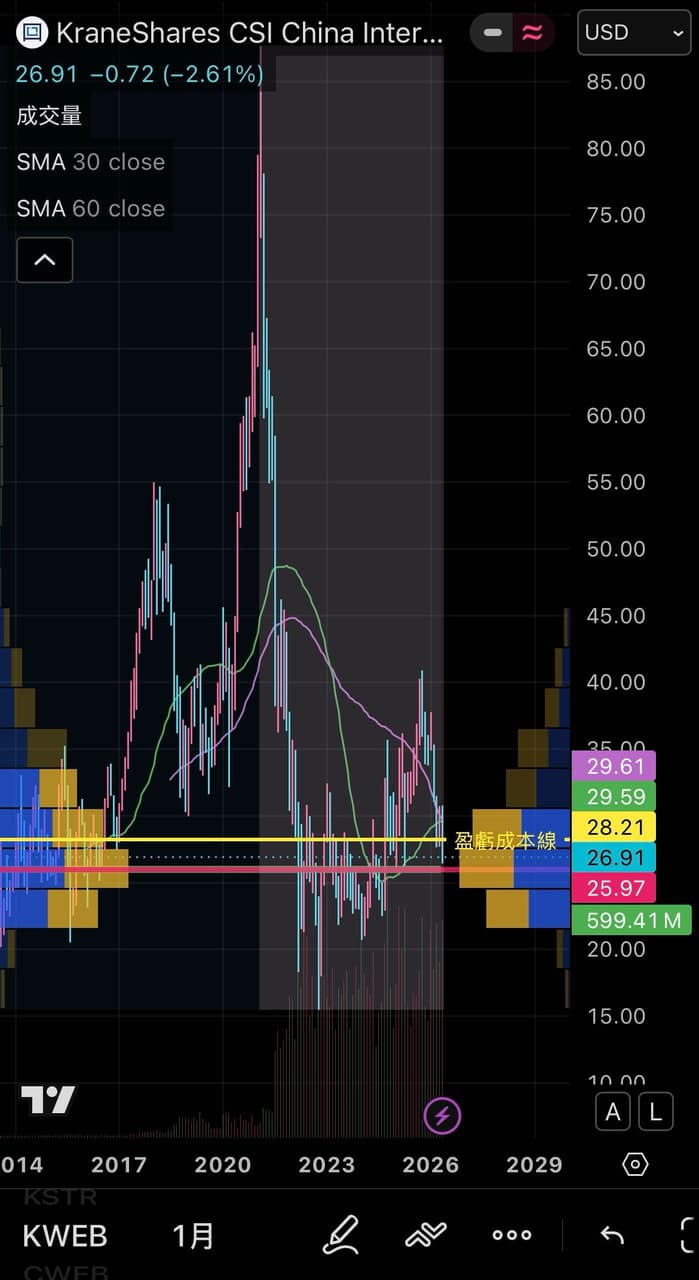699x1280 pixels.
Task: Click the red approximate-equals pill icon
Action: (533, 33)
